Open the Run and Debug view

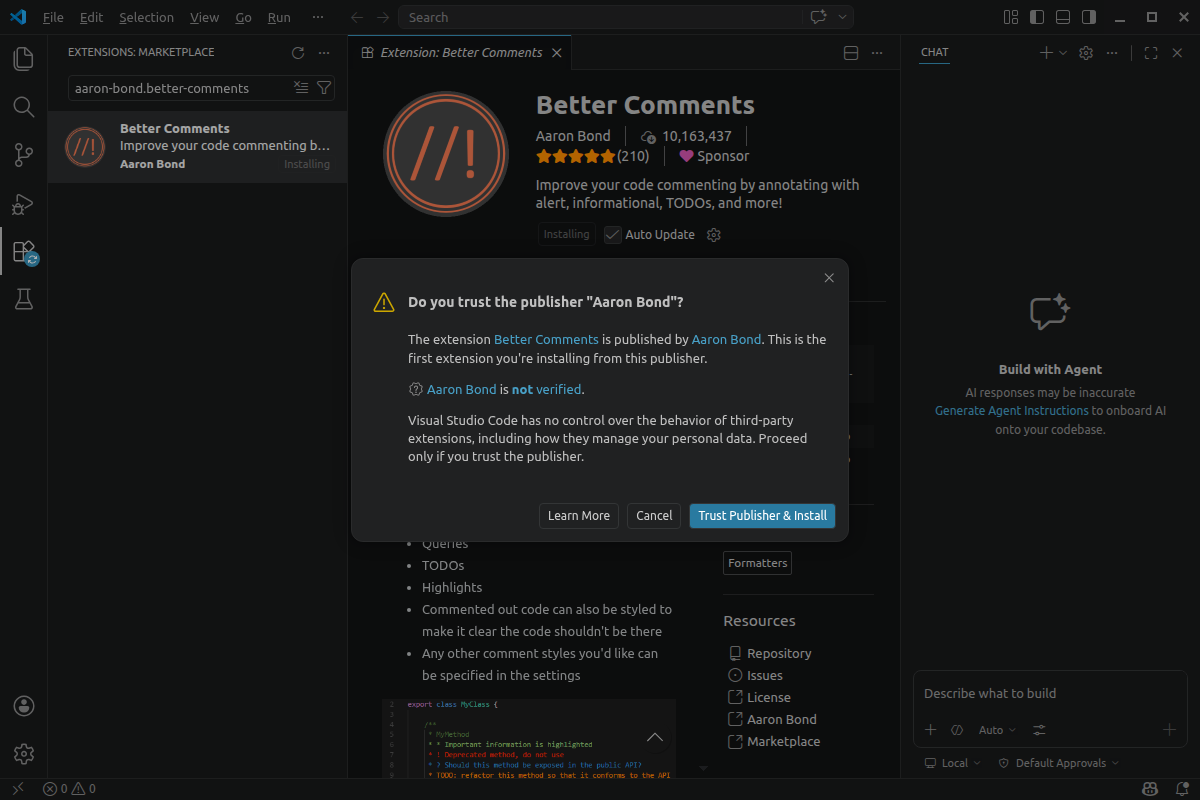tap(23, 204)
